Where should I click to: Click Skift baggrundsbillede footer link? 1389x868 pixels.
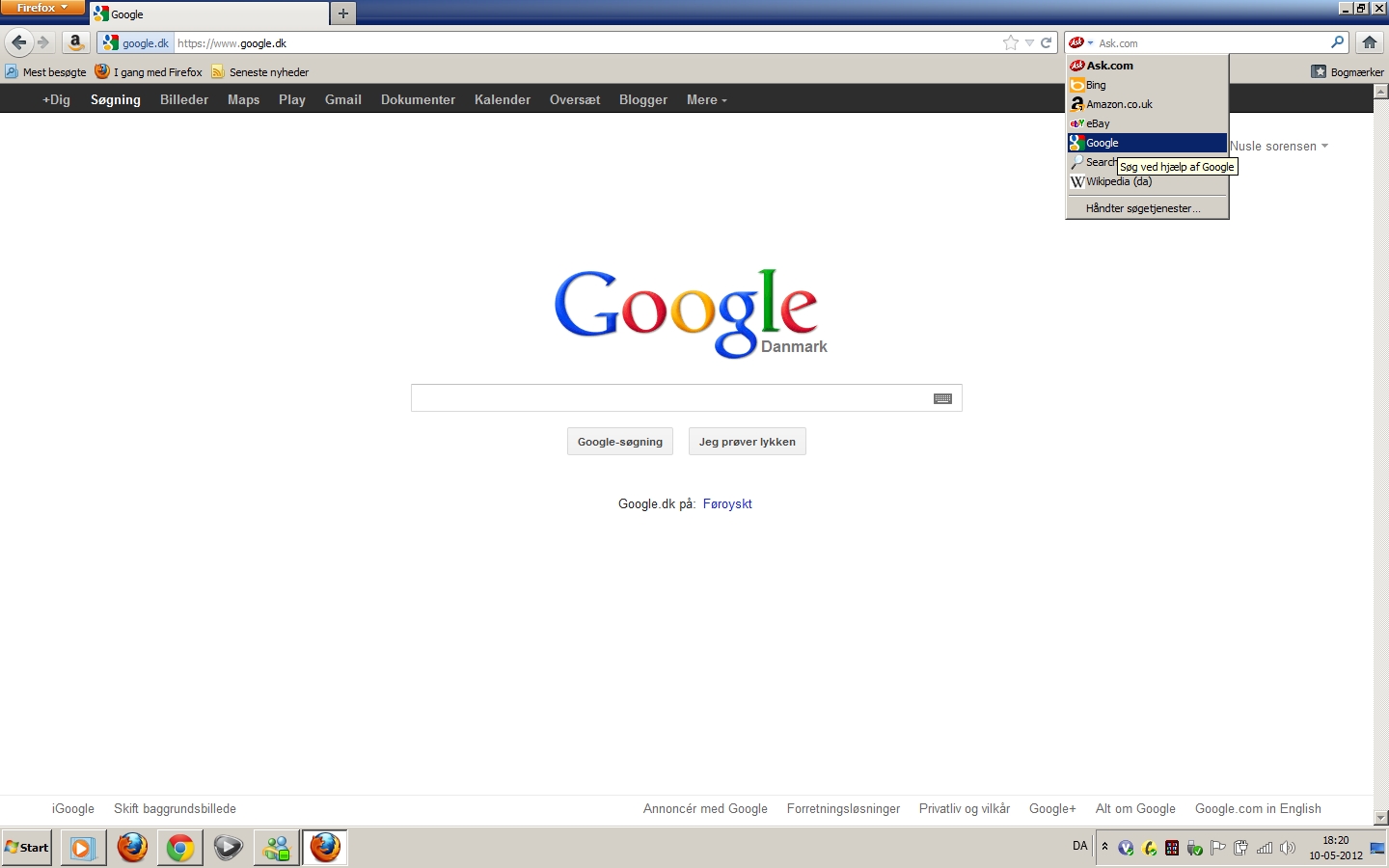click(175, 809)
